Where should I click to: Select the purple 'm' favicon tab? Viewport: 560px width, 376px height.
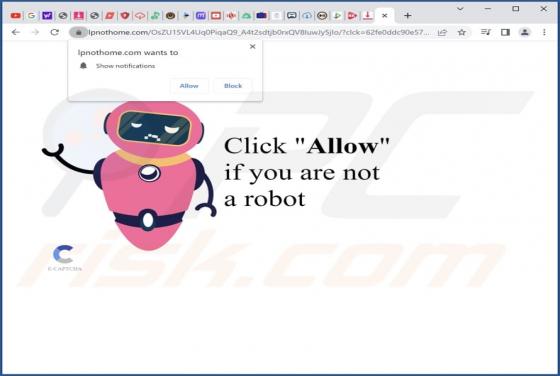(201, 16)
